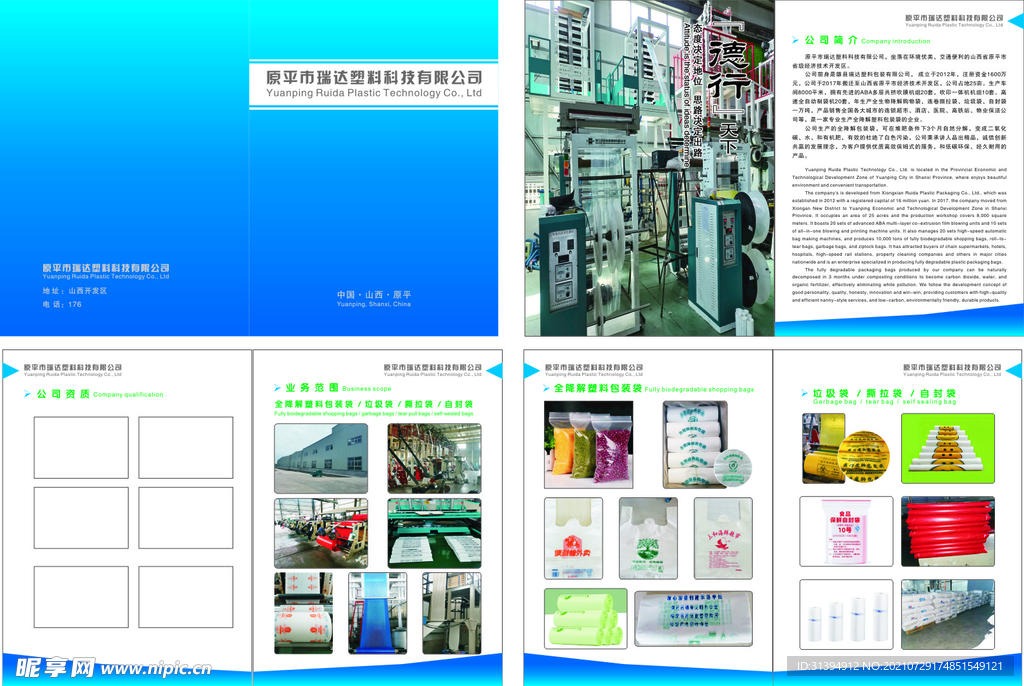The image size is (1024, 686).
Task: Select the back cover phone line 电话: 176
Action: coord(62,304)
